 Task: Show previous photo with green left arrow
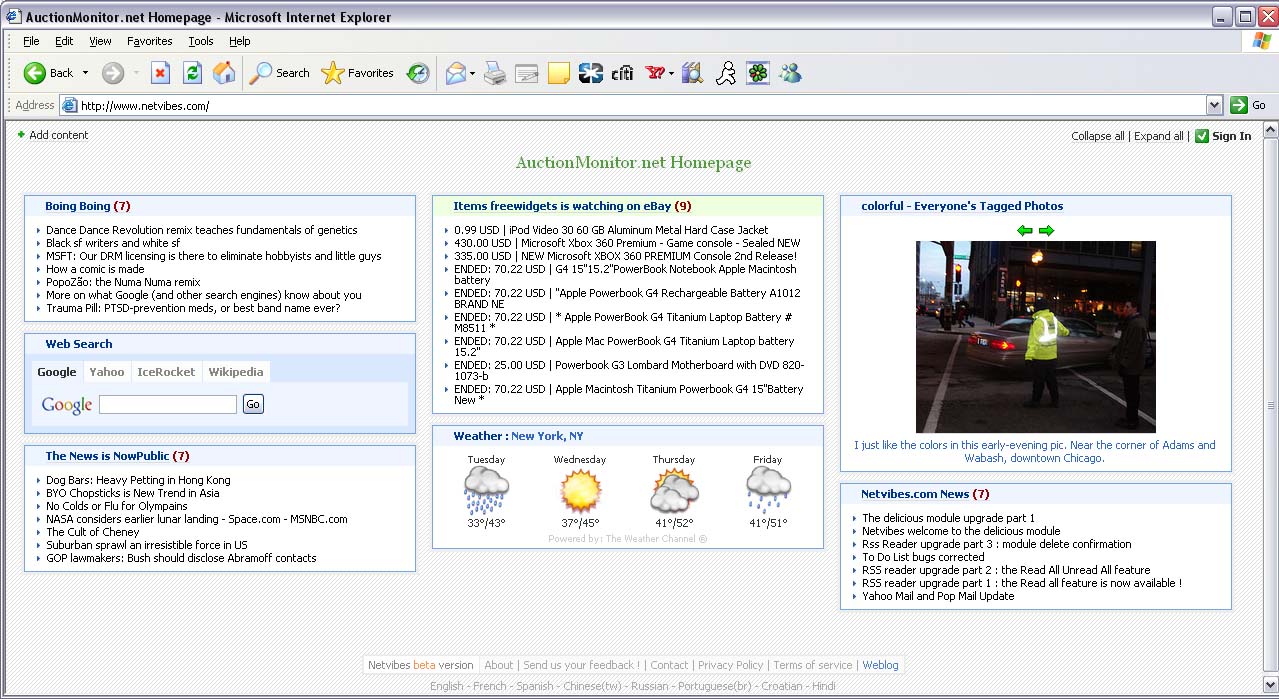(x=1025, y=231)
